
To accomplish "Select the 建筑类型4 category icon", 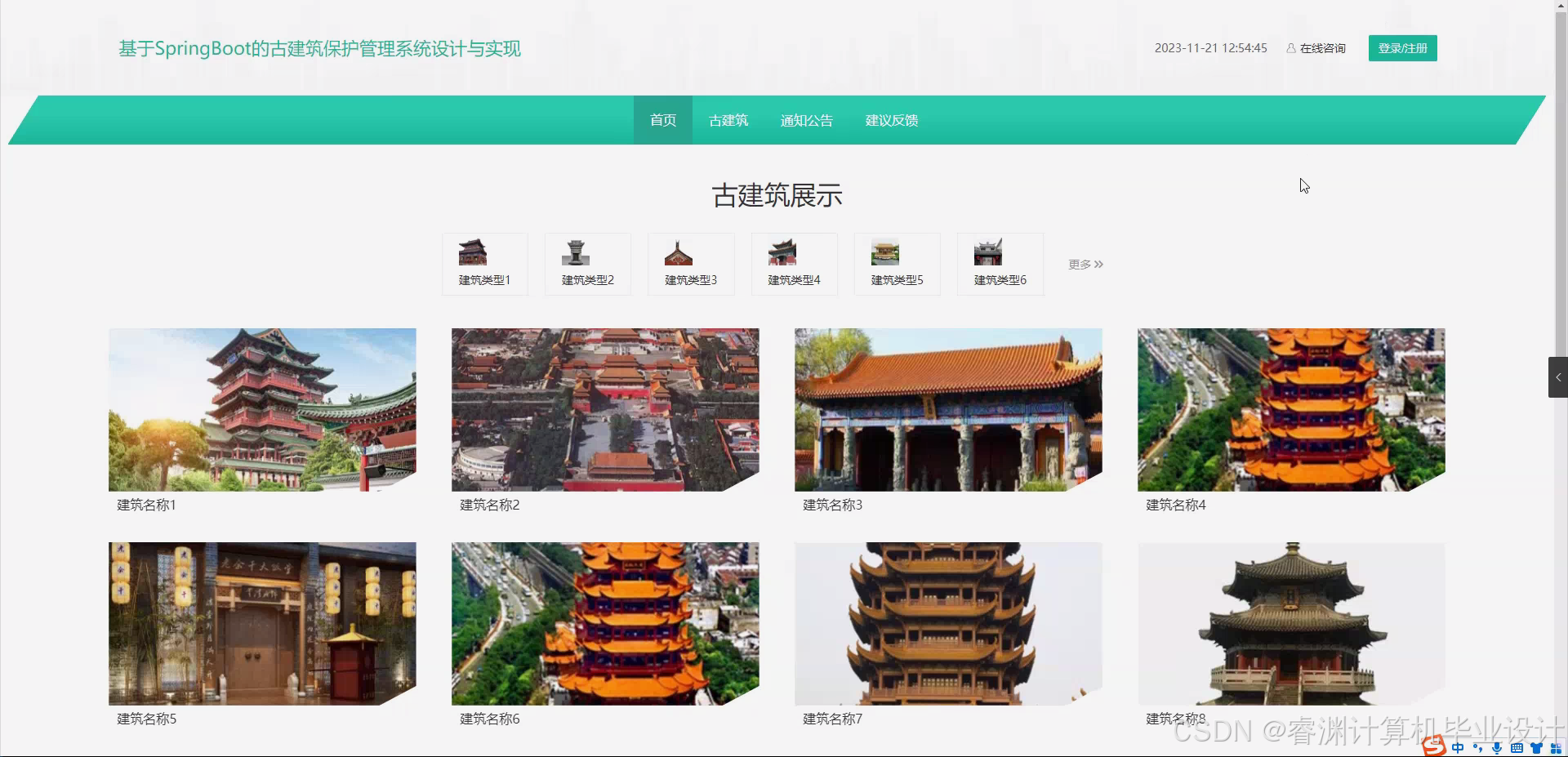I will click(x=782, y=252).
